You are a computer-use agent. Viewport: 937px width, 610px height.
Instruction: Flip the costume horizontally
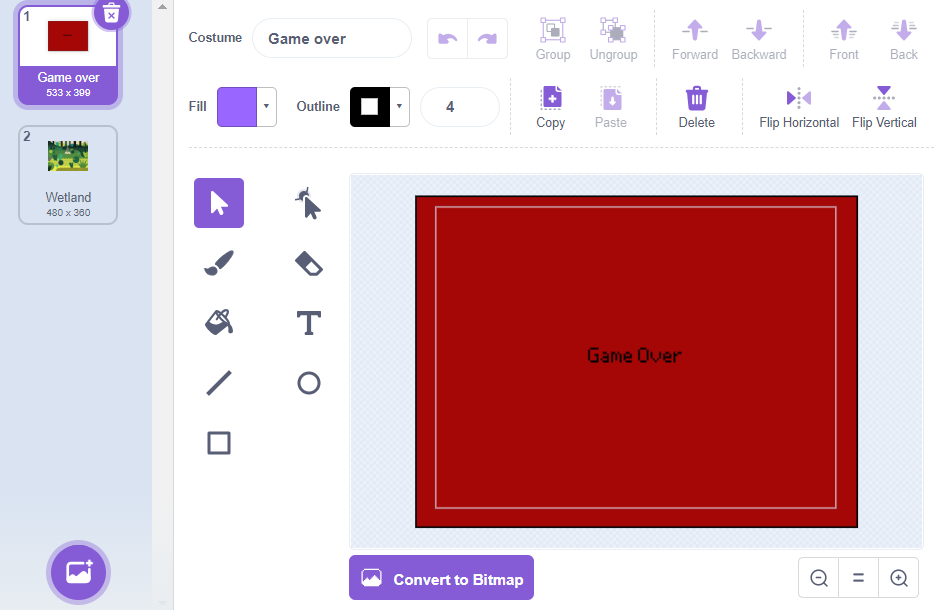click(798, 106)
